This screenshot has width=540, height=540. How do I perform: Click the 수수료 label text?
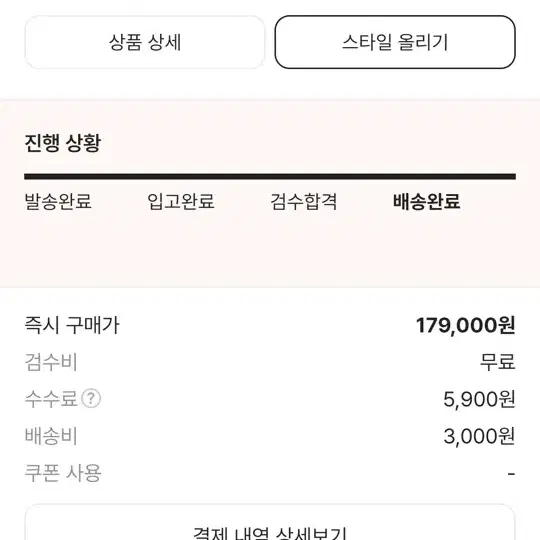pos(51,399)
